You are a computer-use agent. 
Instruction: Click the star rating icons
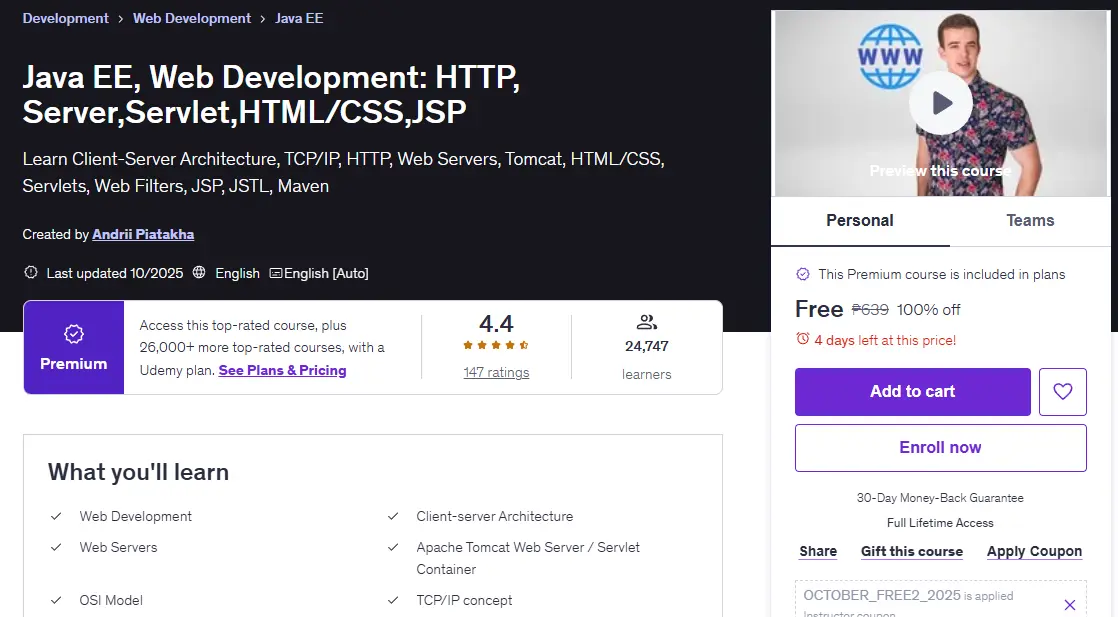tap(496, 345)
